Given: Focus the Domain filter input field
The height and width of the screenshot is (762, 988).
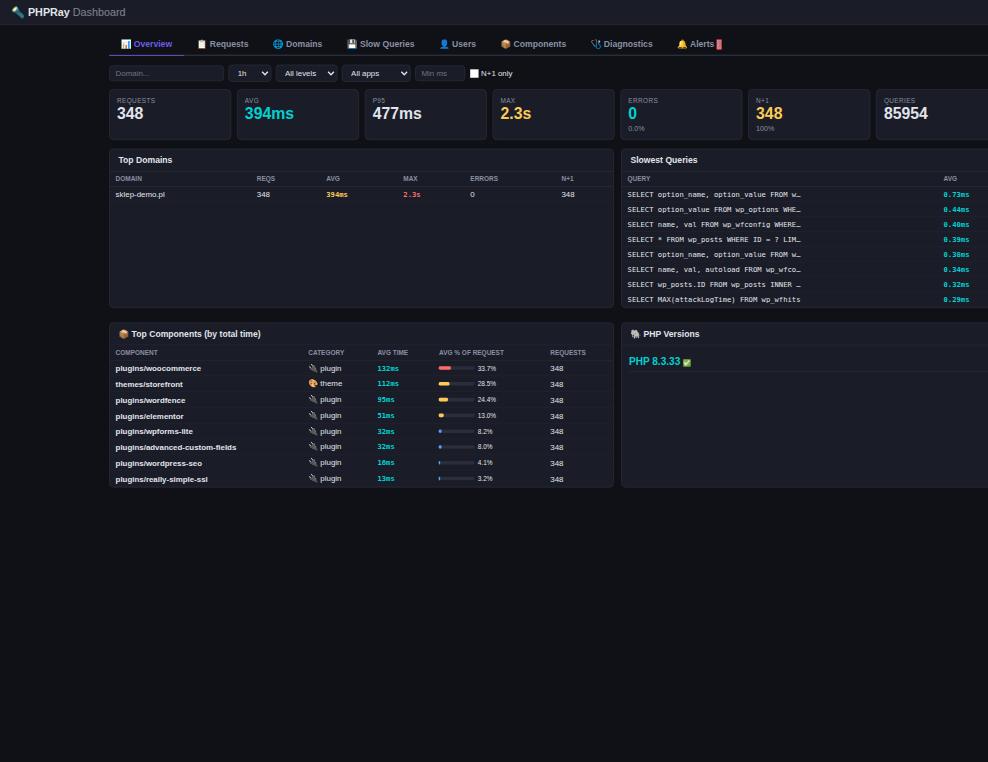Looking at the screenshot, I should 166,74.
